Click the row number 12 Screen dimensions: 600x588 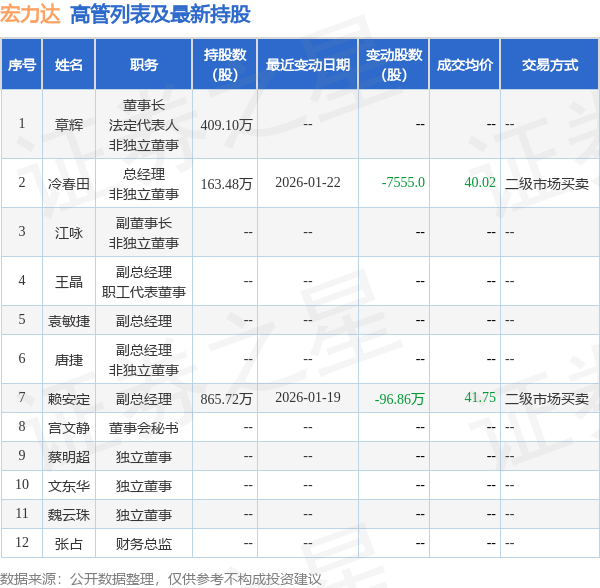[22, 542]
